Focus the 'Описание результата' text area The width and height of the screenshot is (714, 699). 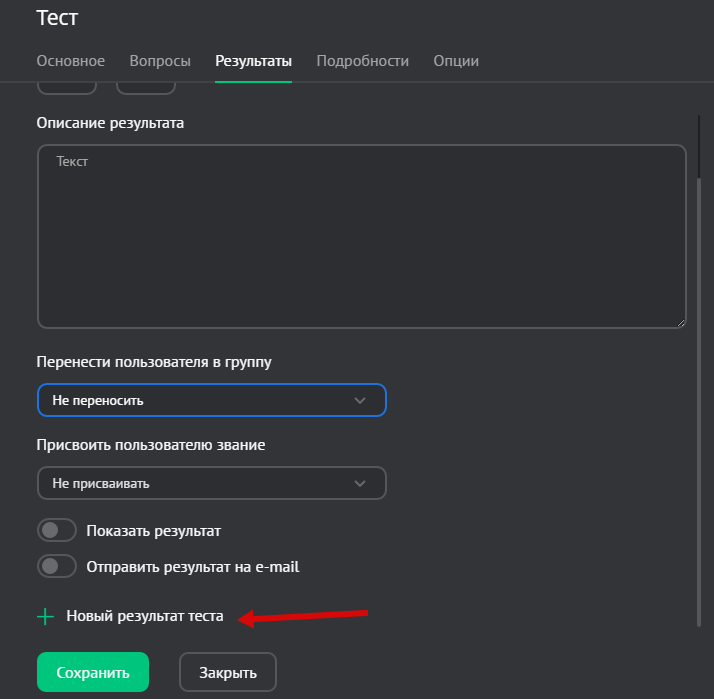361,237
